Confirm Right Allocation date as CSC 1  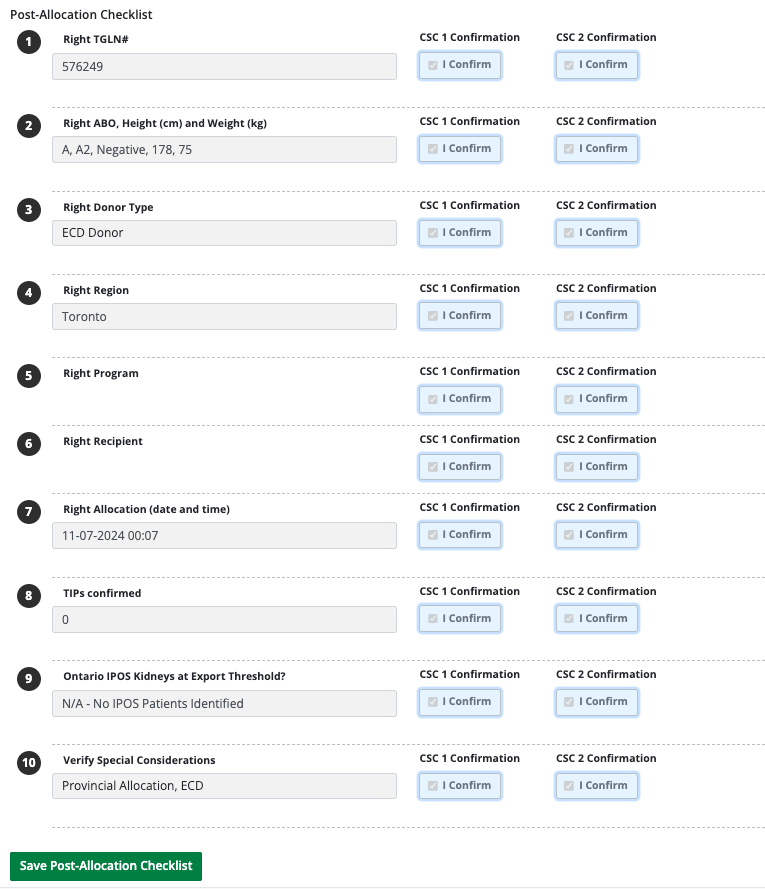pyautogui.click(x=459, y=534)
